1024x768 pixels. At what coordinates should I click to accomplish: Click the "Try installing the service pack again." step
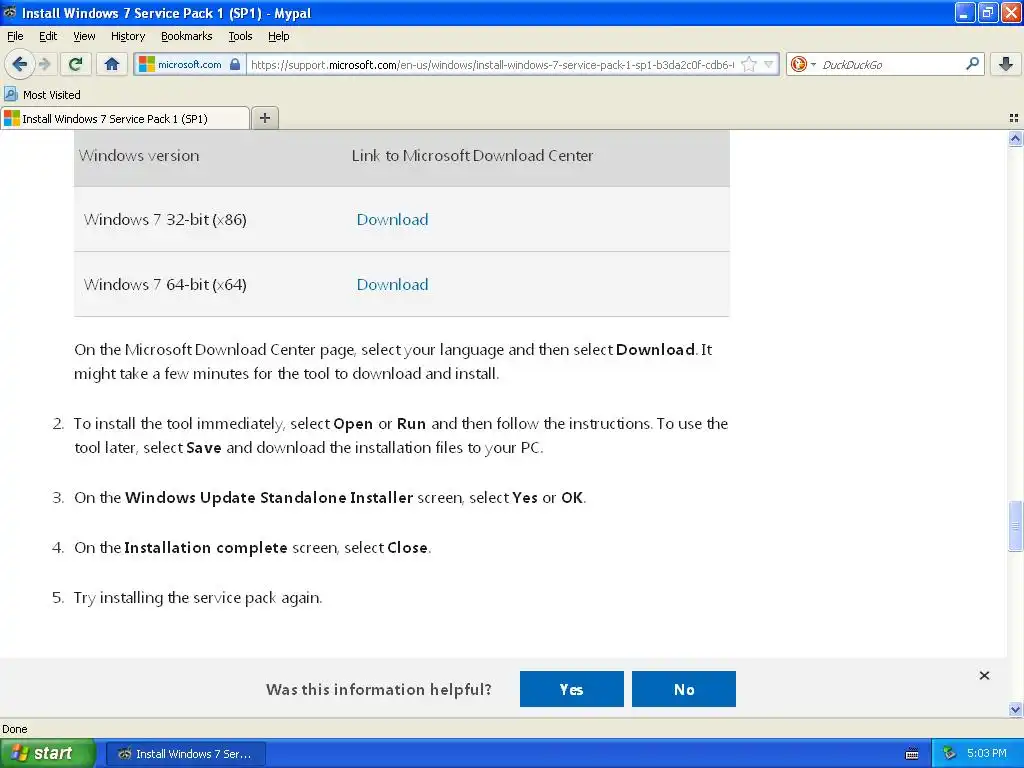click(198, 598)
